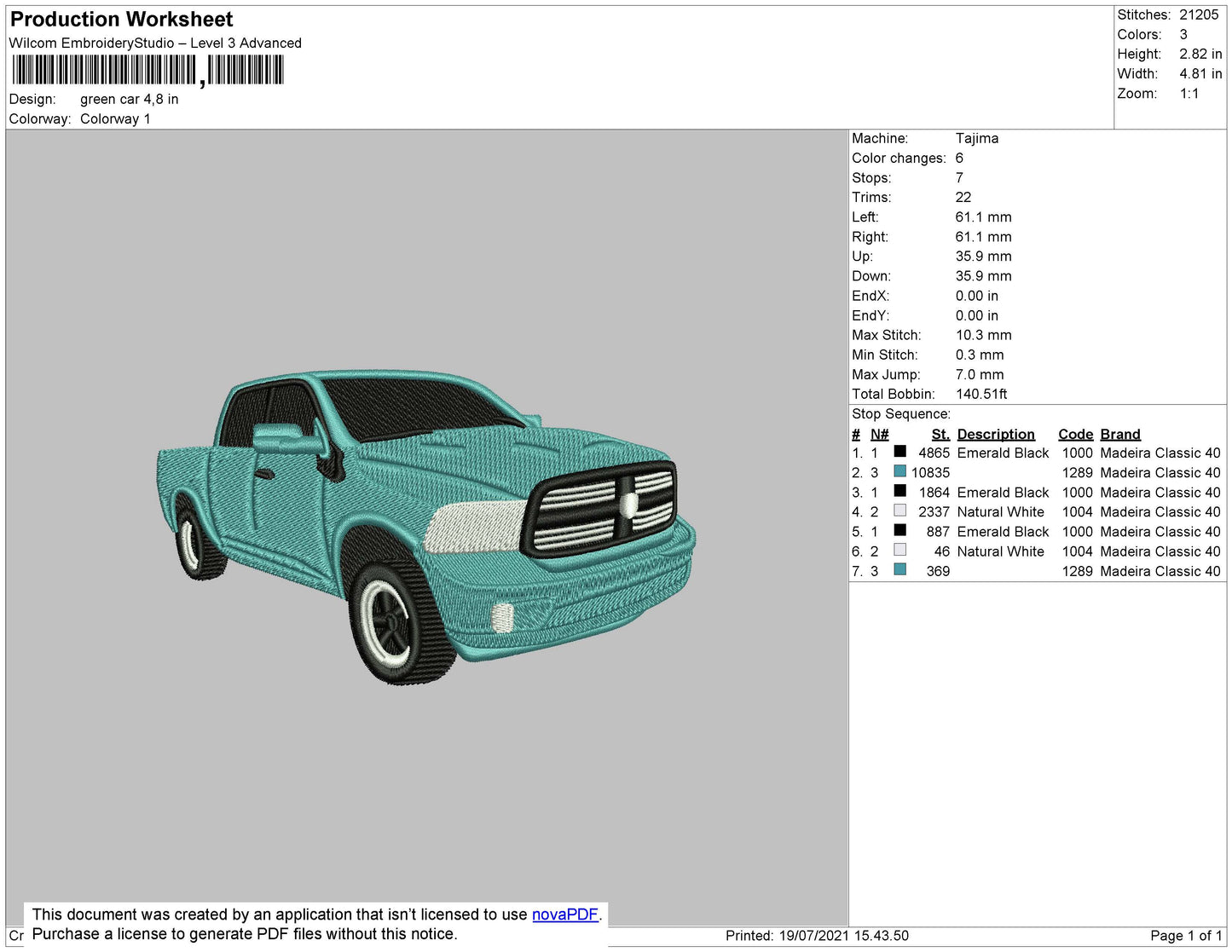Click the Height value '2.82 in'
1232x952 pixels.
click(x=1200, y=54)
